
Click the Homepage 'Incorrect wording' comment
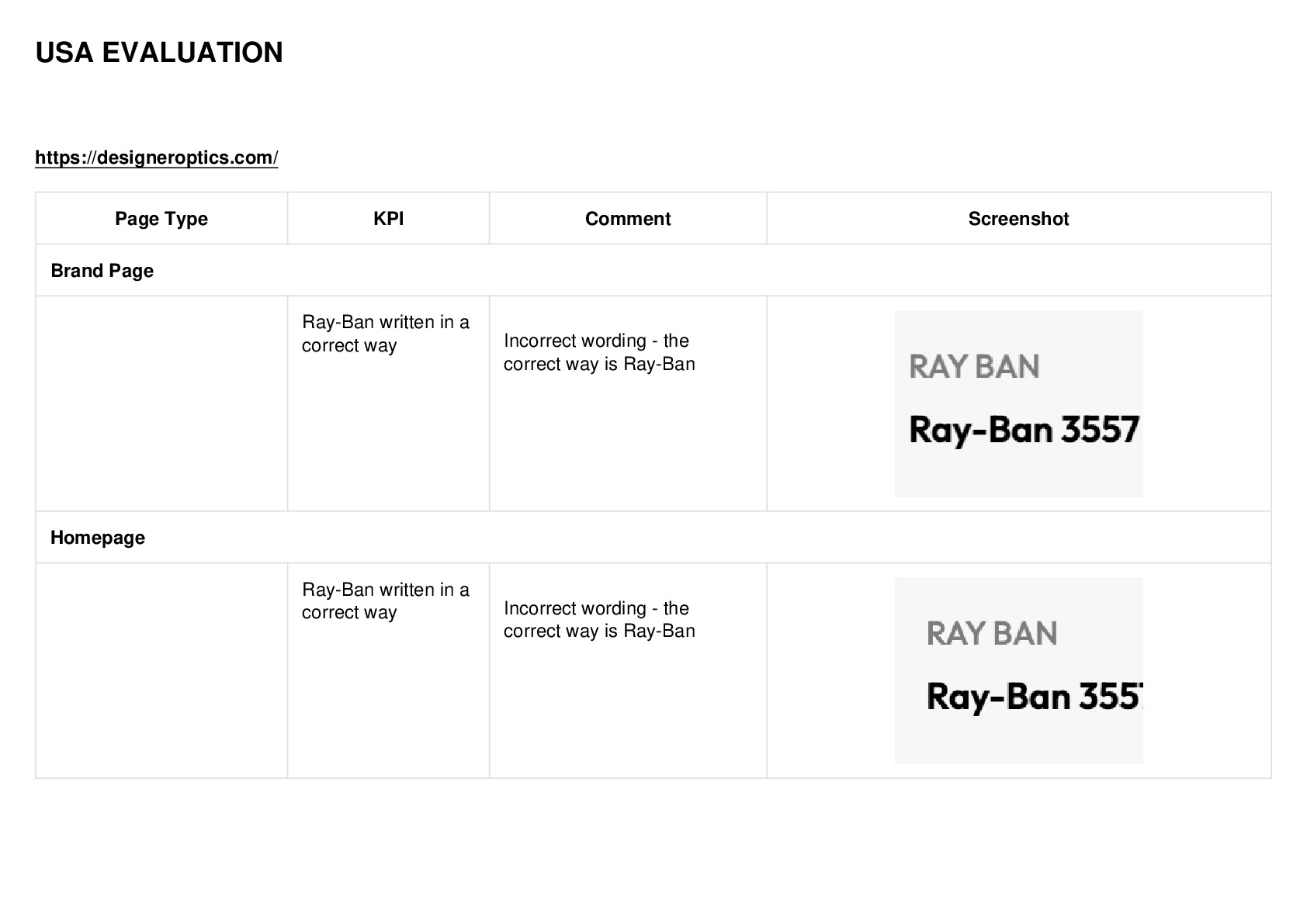[x=599, y=619]
